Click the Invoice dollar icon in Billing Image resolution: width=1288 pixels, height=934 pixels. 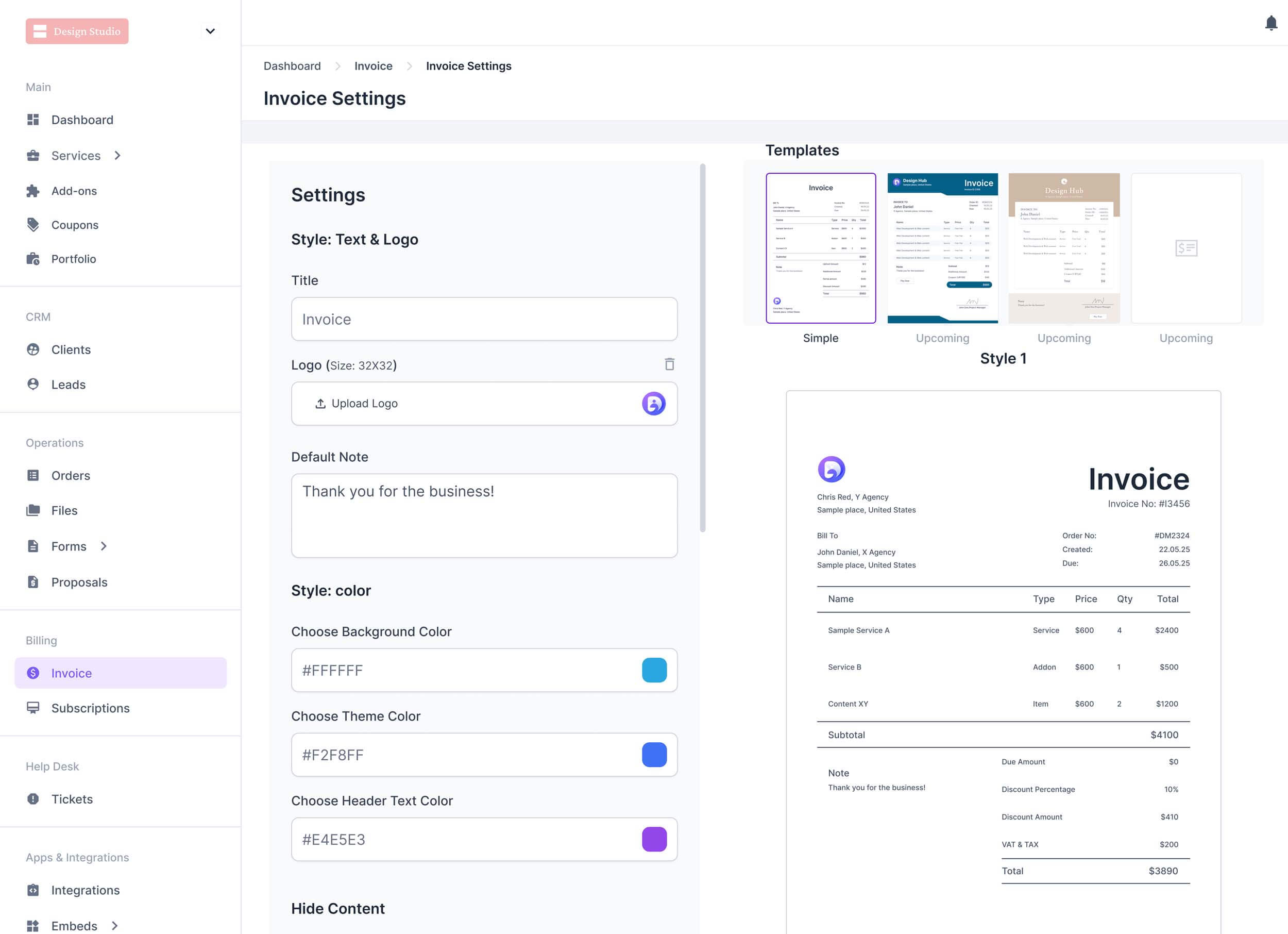(x=33, y=673)
